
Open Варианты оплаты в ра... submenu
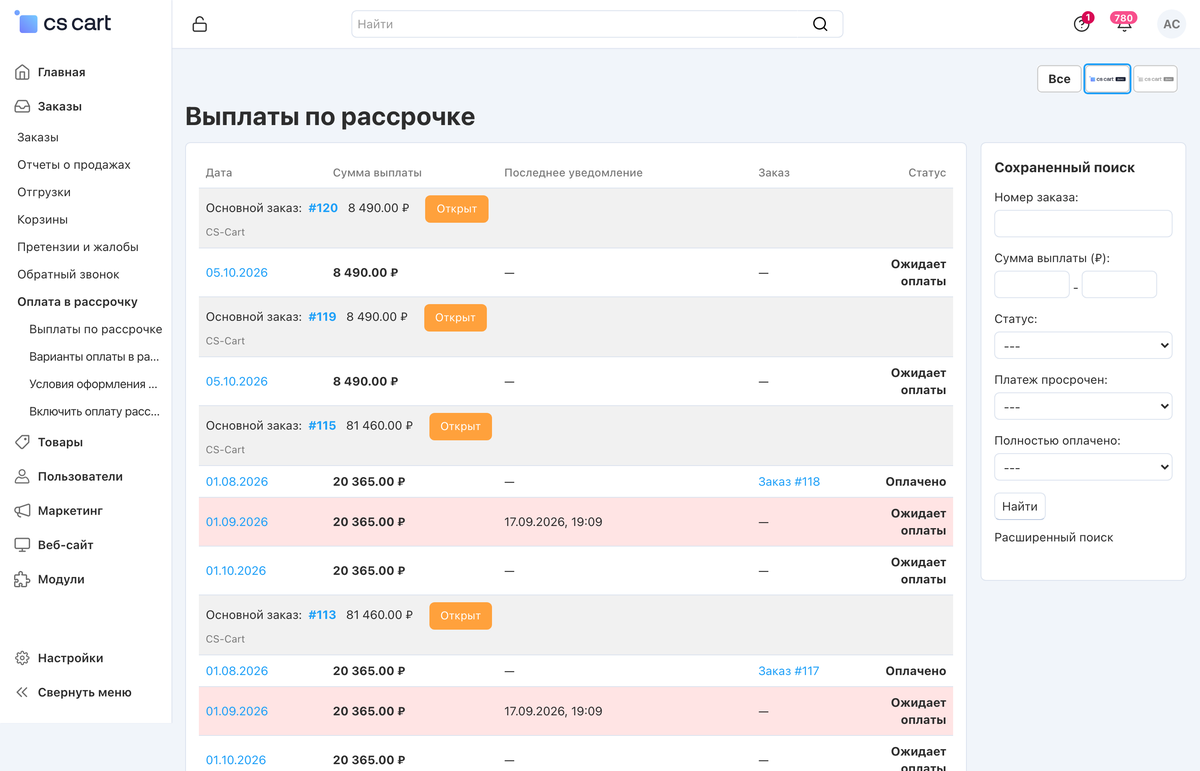click(x=94, y=356)
